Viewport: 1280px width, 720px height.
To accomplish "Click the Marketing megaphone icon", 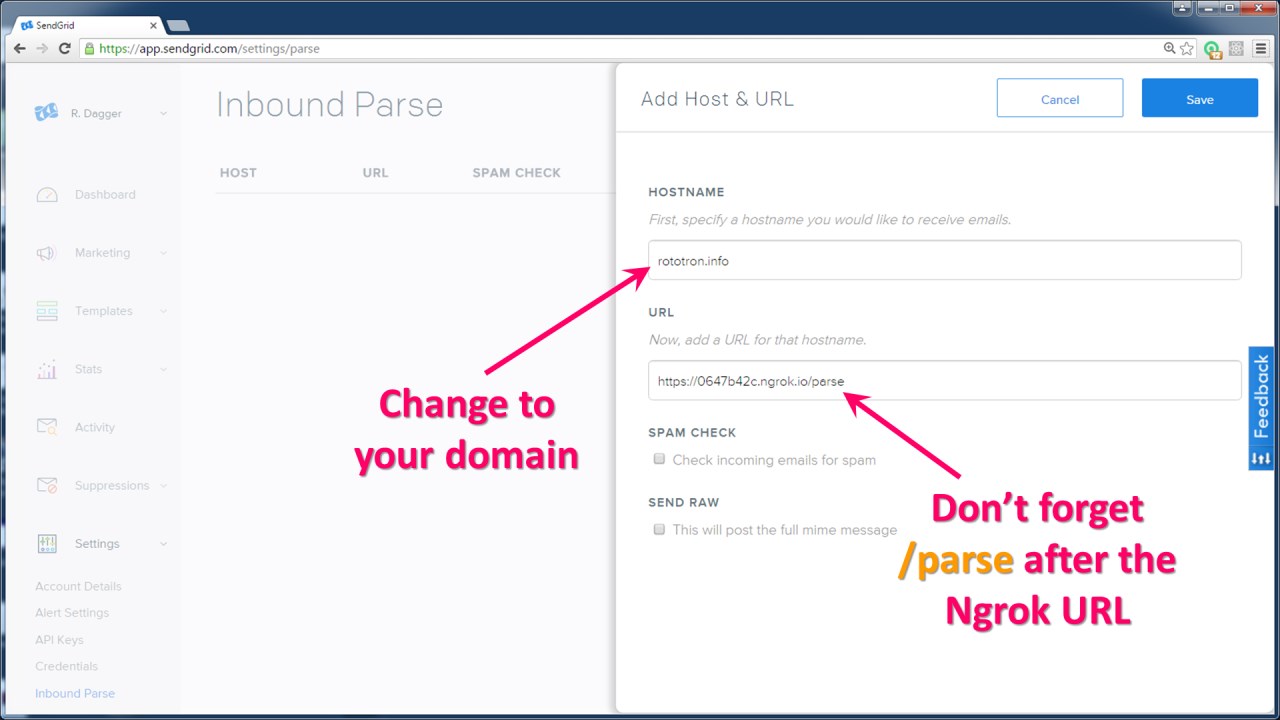I will tap(46, 253).
